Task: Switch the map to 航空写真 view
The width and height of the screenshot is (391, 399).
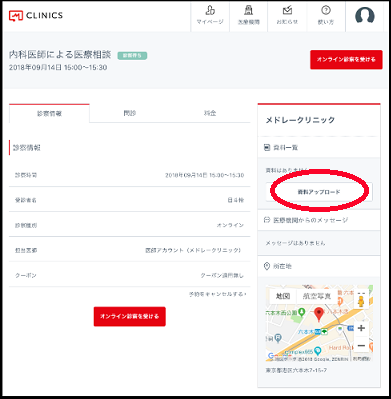Action: [316, 296]
